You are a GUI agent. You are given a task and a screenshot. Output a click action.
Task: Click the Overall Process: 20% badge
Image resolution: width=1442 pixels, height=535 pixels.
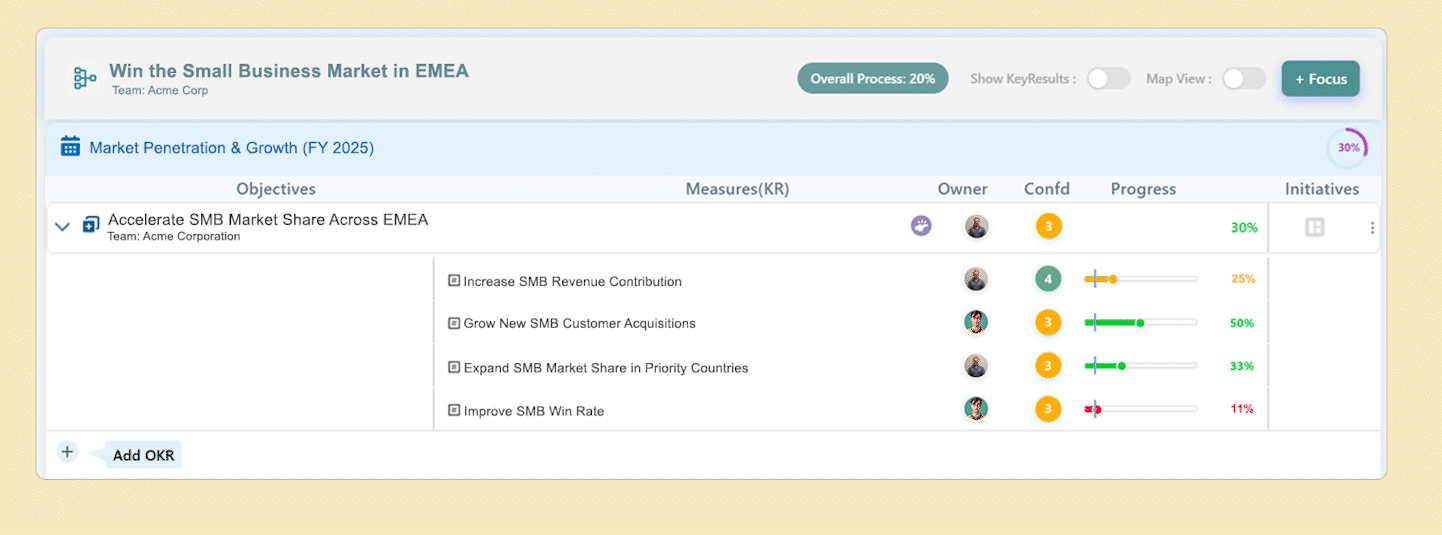point(872,79)
